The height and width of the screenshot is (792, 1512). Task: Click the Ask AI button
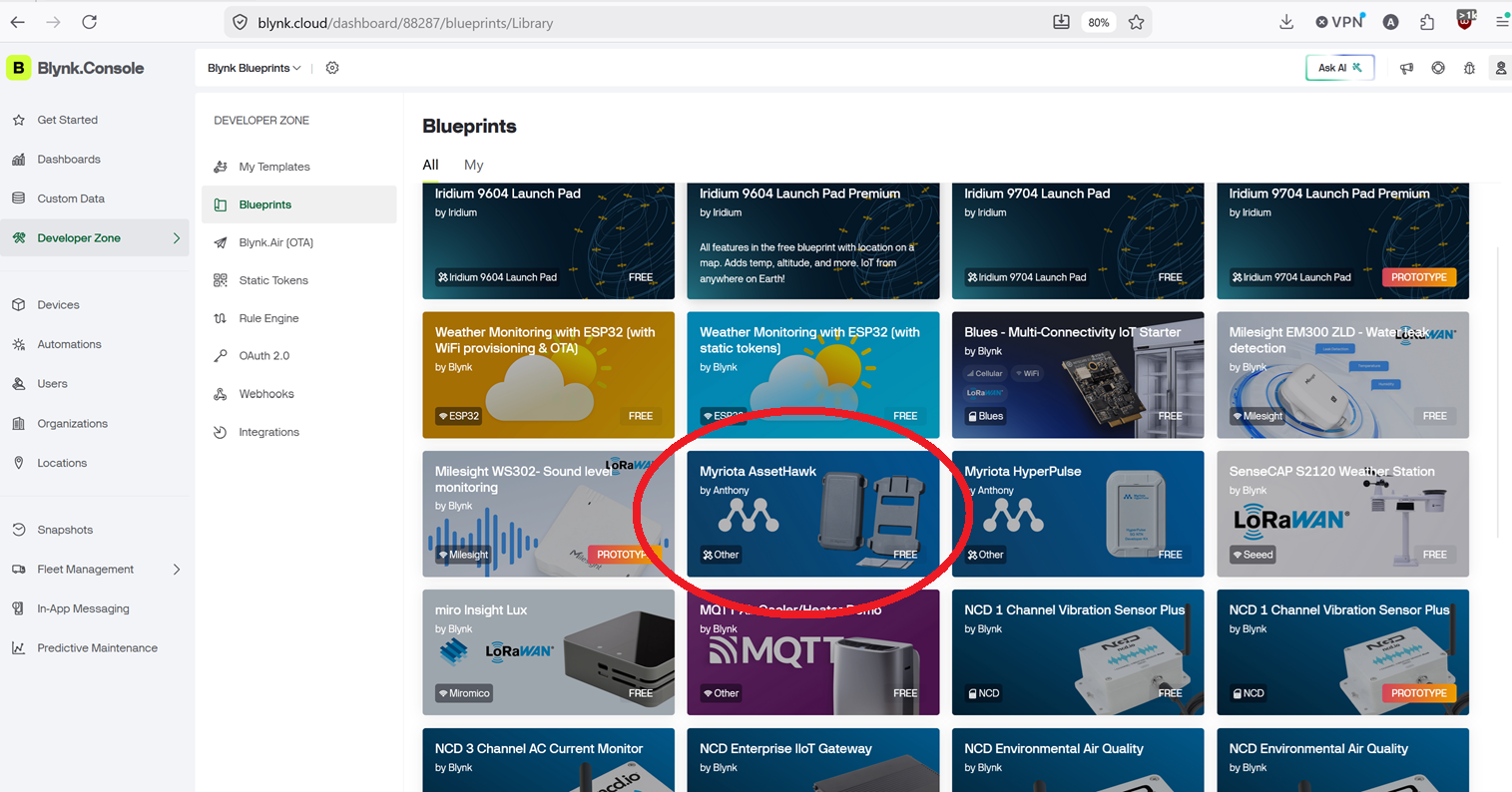1339,68
